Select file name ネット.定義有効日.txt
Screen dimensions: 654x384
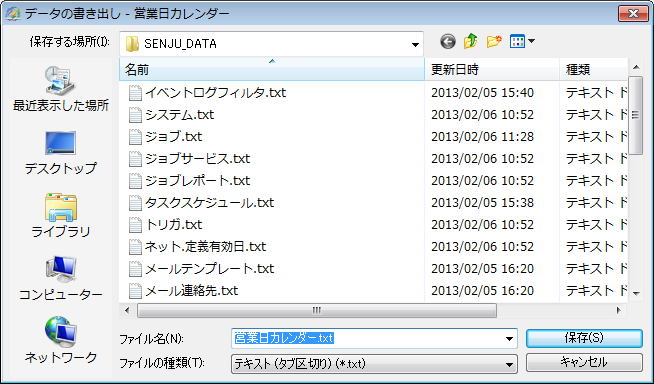[205, 247]
